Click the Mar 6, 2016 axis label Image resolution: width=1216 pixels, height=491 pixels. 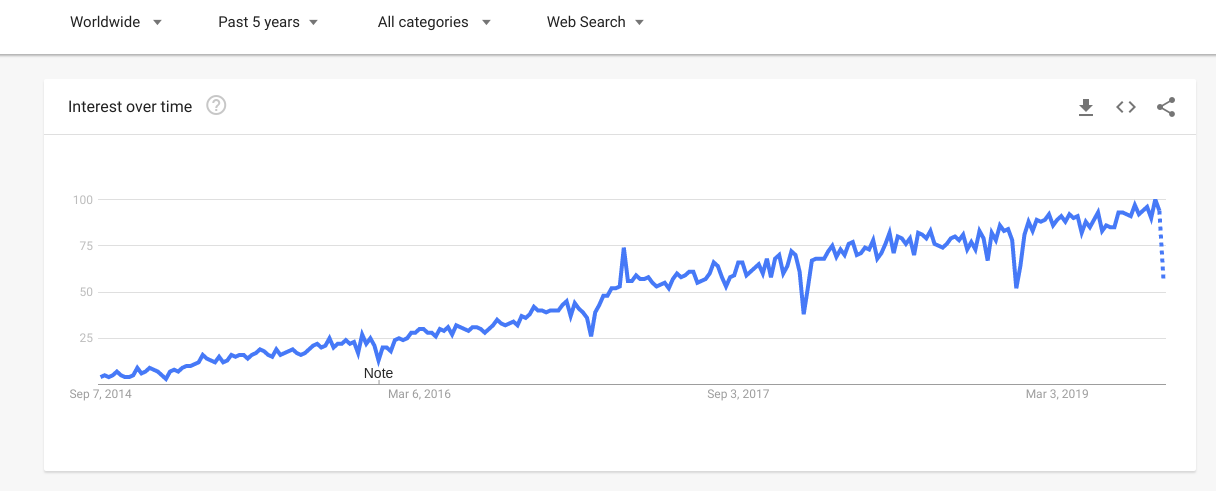[419, 394]
